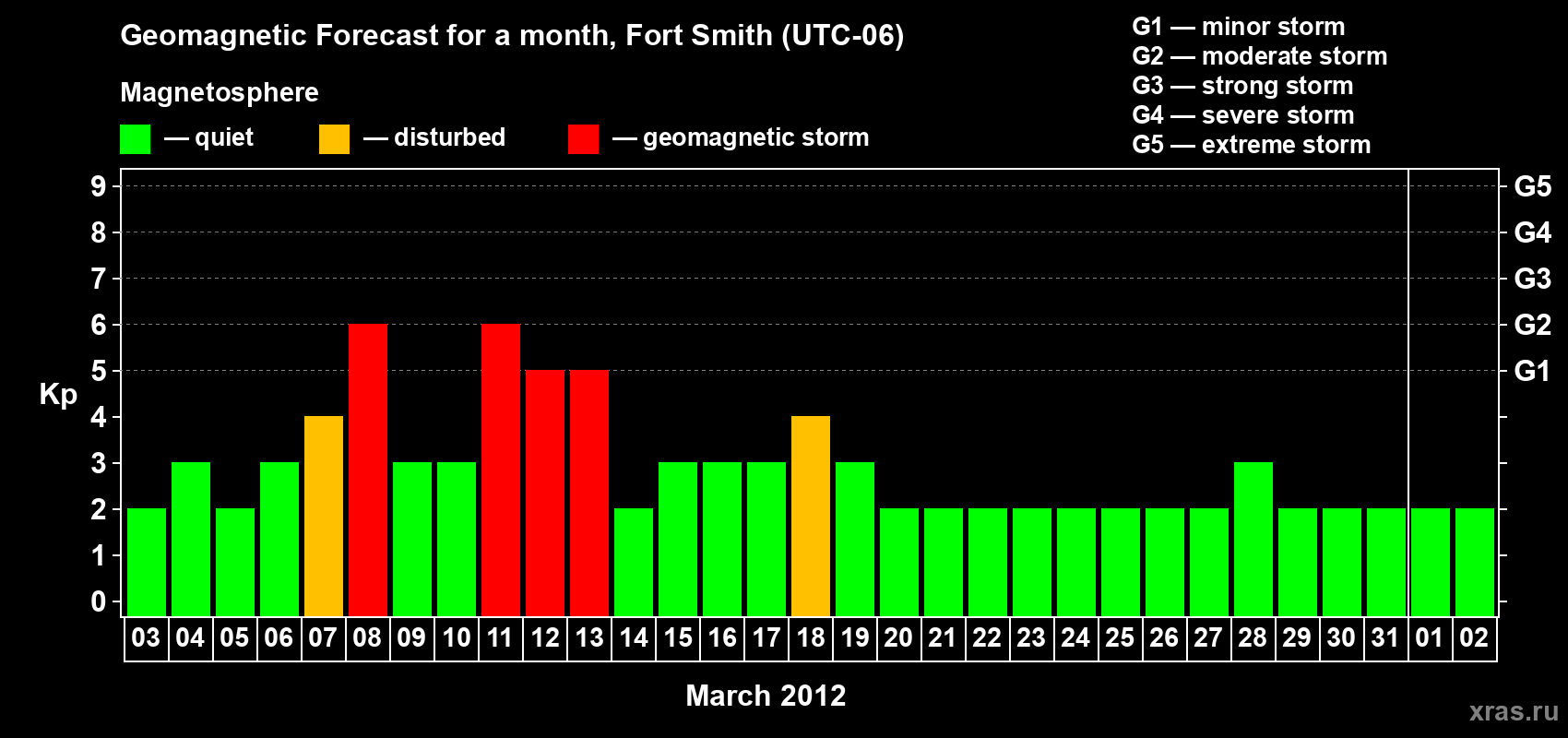Click the orange disturbed legend swatch

(334, 139)
